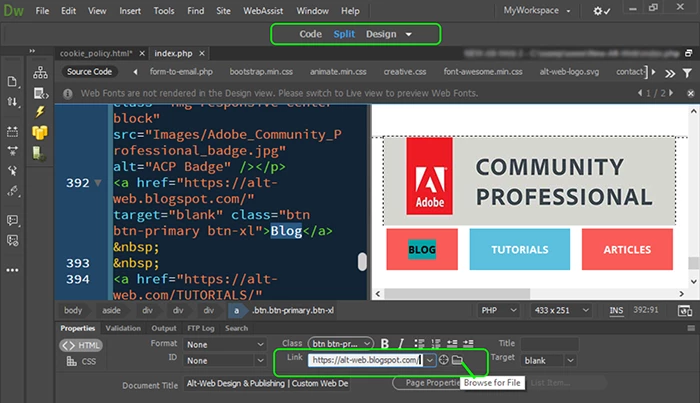Viewport: 700px width, 403px height.
Task: Open the Insert menu
Action: pyautogui.click(x=130, y=11)
